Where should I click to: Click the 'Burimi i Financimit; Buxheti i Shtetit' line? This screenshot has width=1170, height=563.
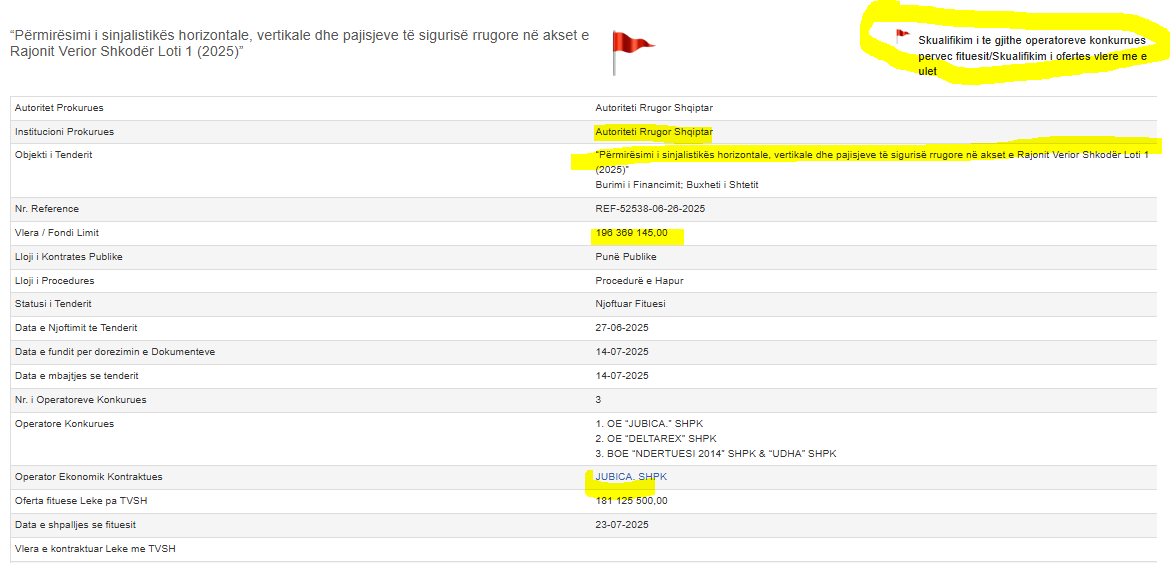point(677,185)
